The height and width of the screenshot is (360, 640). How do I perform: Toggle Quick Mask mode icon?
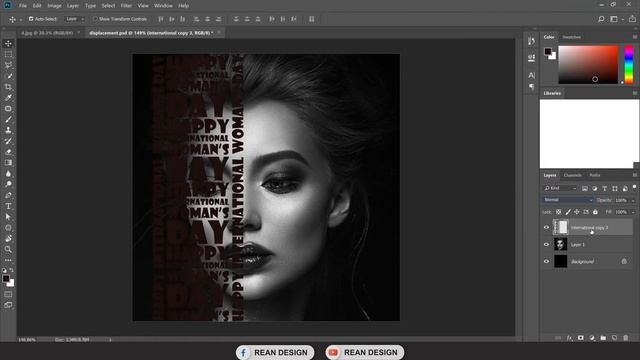8,294
